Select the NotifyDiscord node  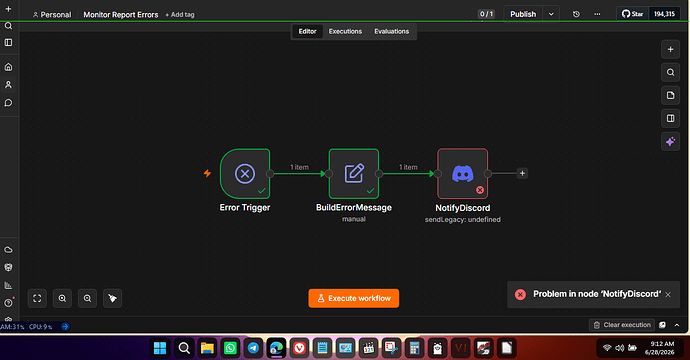(x=462, y=174)
